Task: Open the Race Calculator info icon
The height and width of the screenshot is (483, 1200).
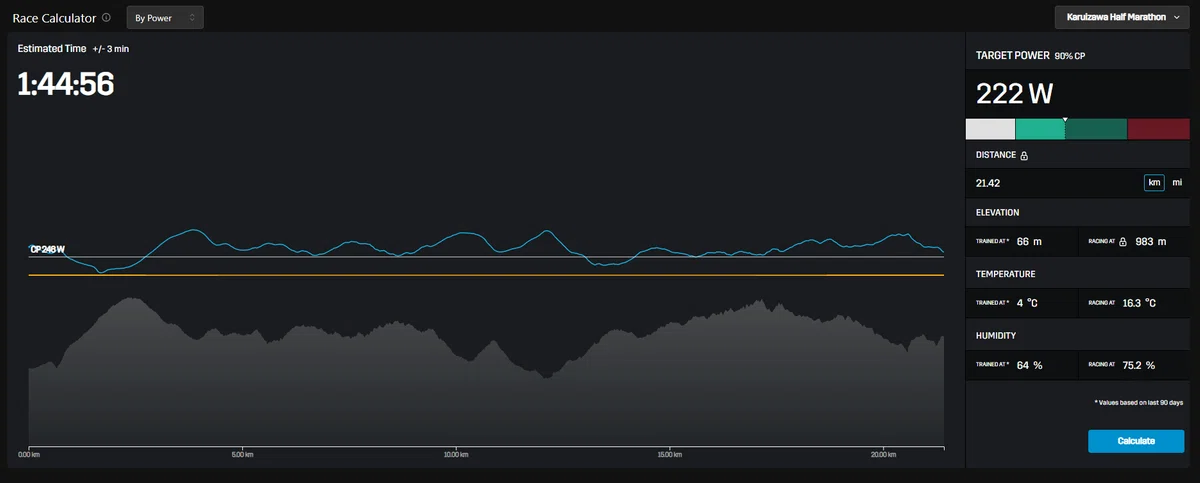Action: [106, 17]
